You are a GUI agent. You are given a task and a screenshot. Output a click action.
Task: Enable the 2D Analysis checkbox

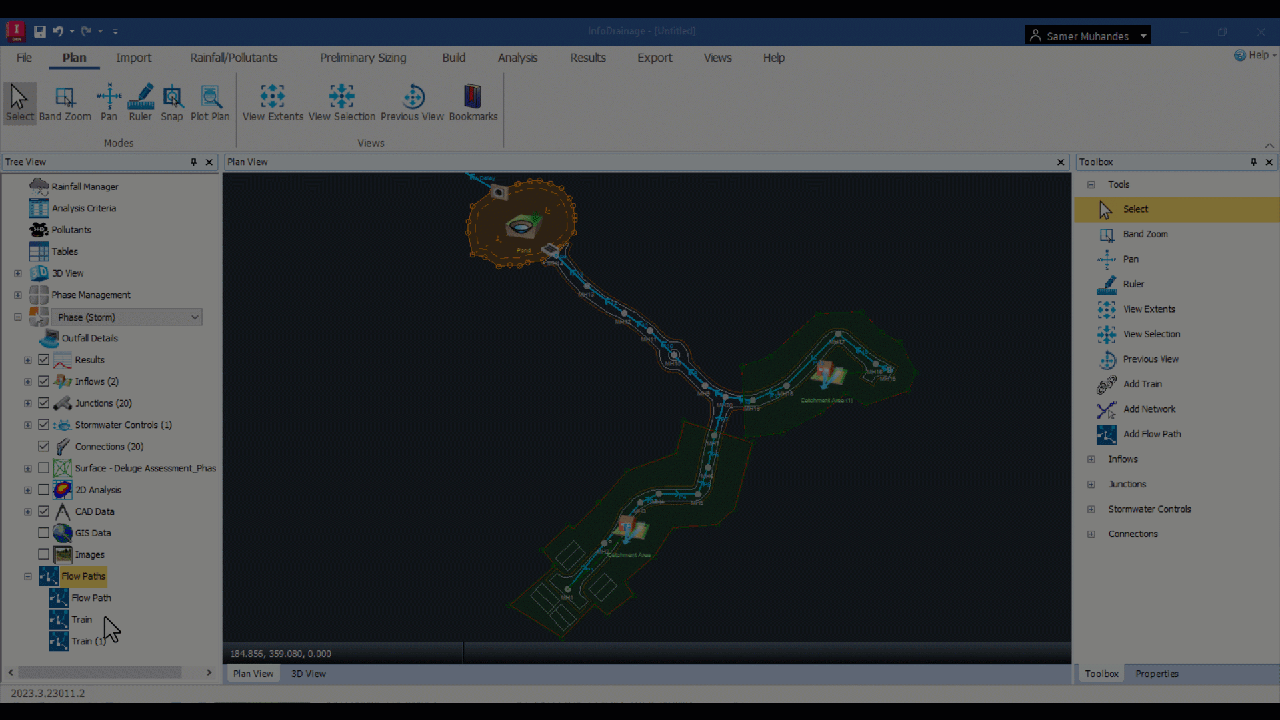43,490
